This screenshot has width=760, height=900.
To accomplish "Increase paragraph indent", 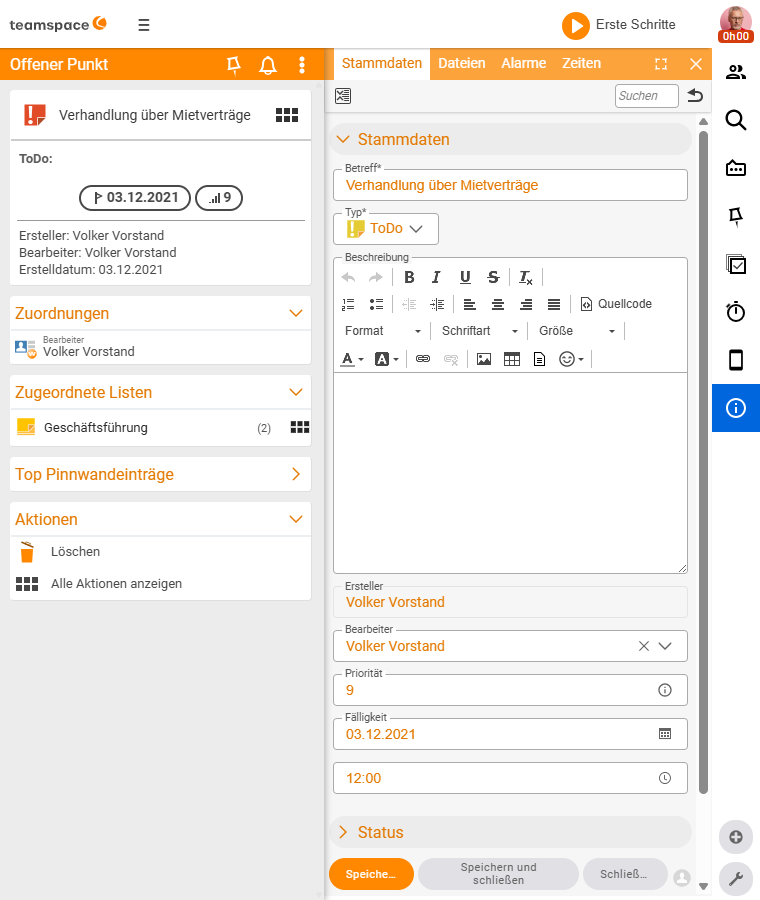I will (x=437, y=304).
